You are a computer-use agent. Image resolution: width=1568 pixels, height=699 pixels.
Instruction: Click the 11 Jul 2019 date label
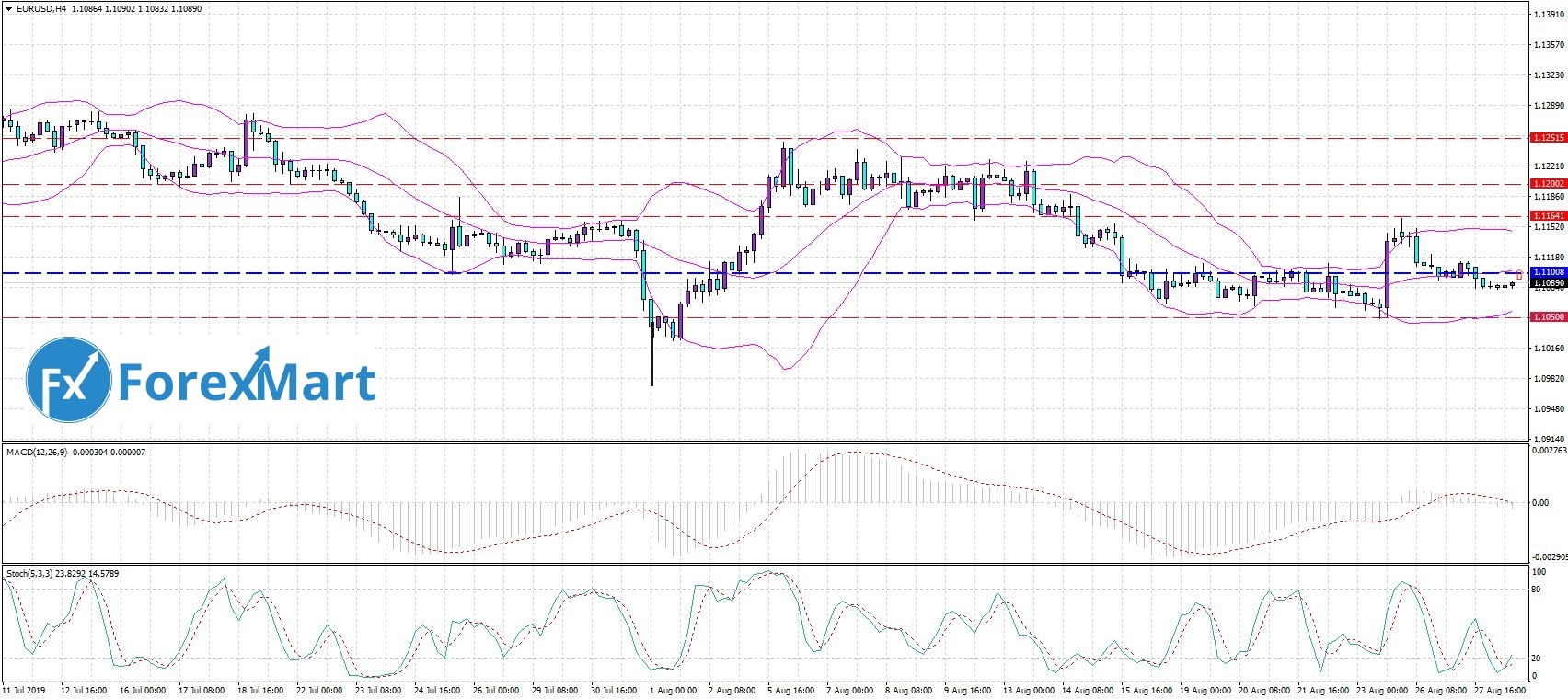(x=24, y=690)
